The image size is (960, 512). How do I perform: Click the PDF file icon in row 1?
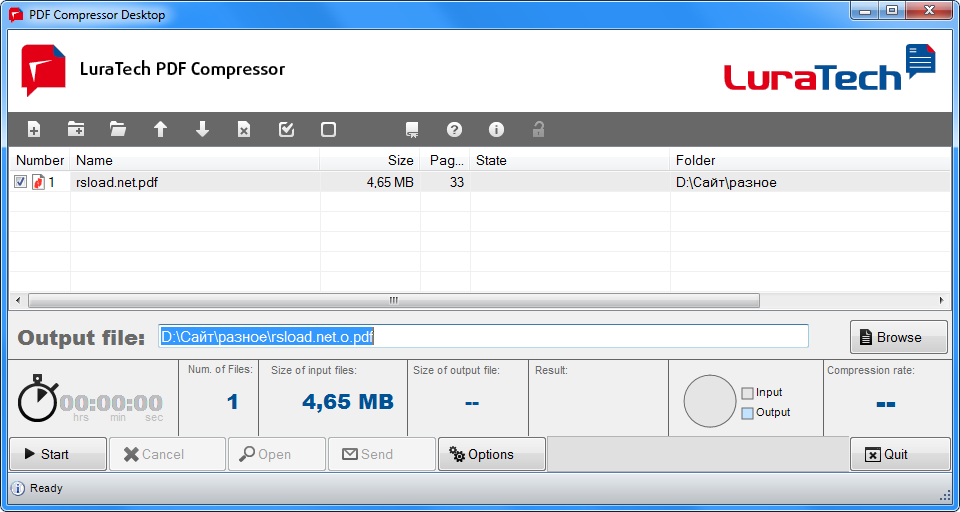pos(39,182)
